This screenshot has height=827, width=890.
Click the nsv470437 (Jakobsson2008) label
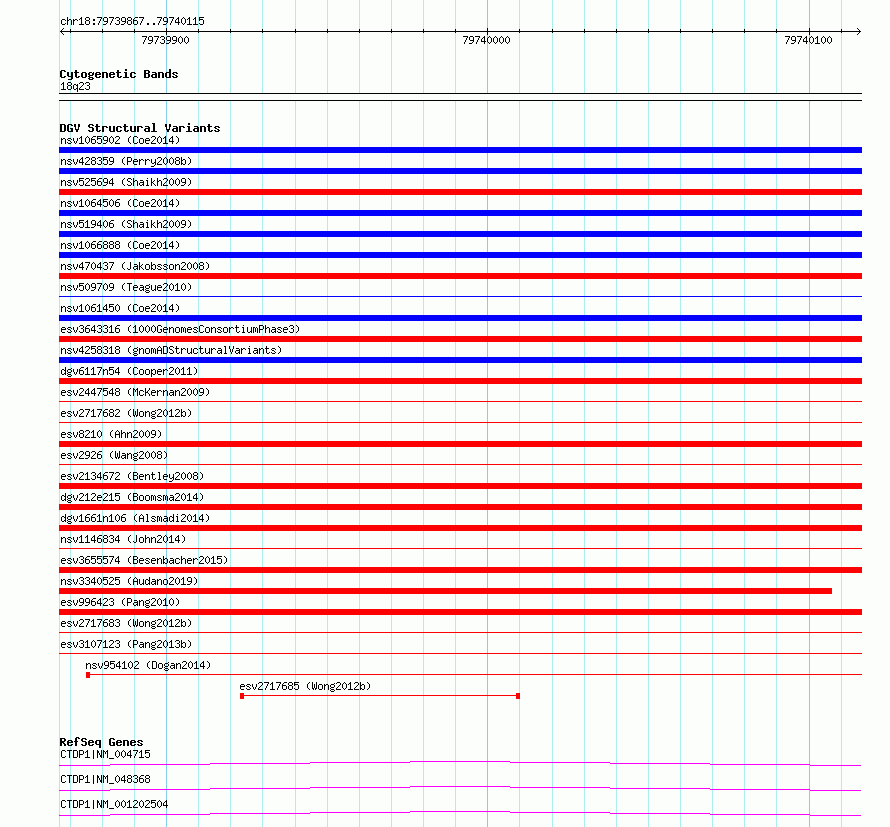click(135, 266)
